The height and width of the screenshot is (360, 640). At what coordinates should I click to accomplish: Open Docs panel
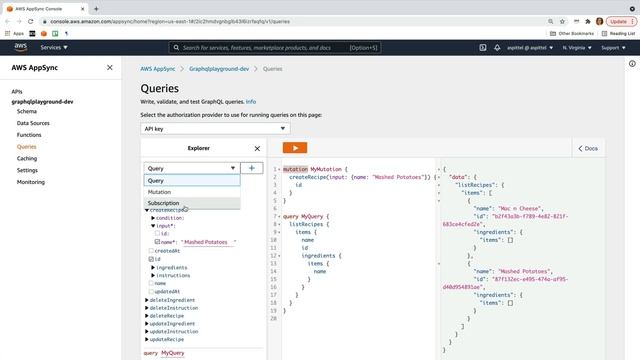pyautogui.click(x=588, y=149)
